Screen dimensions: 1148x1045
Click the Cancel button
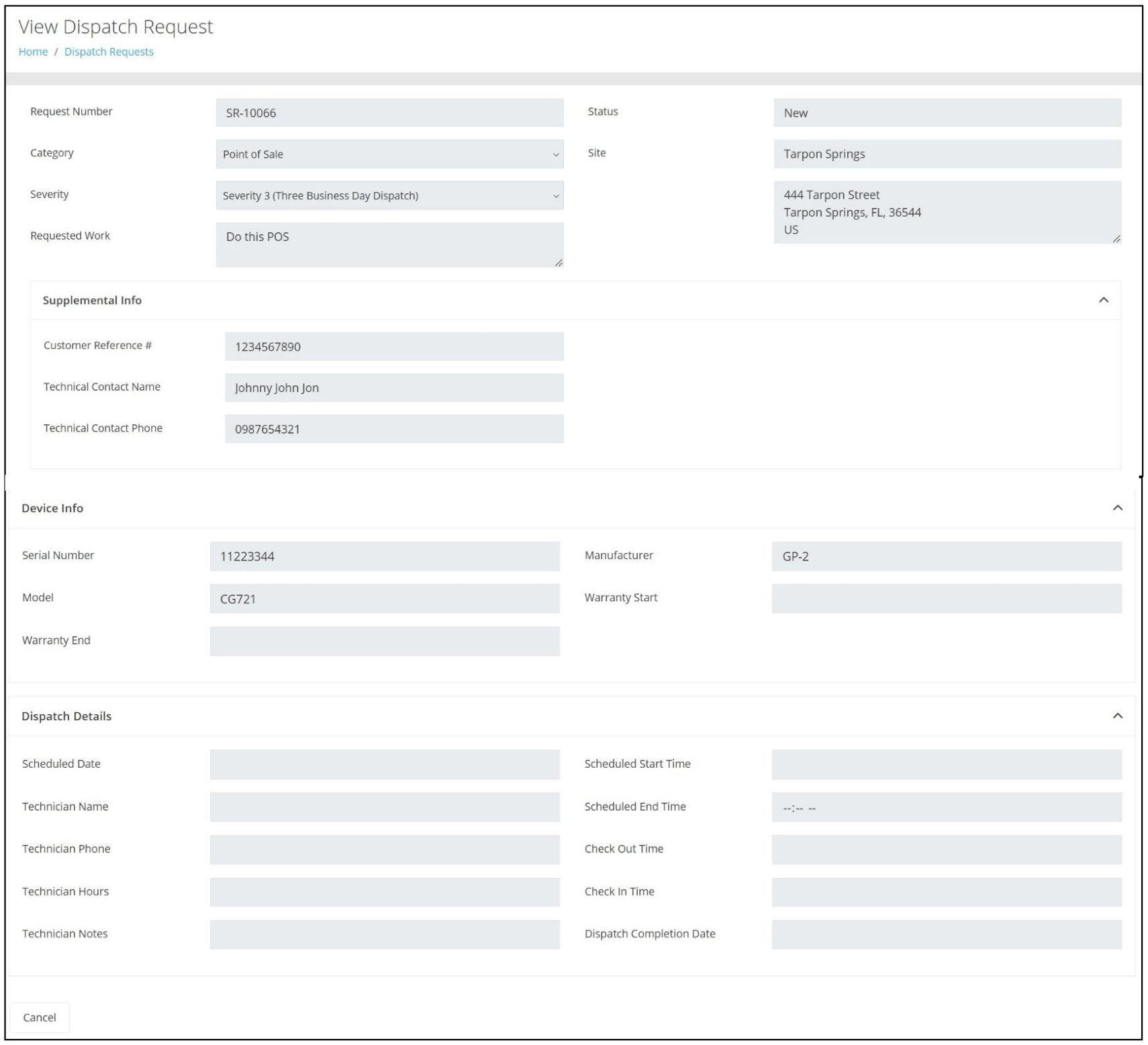click(40, 1017)
